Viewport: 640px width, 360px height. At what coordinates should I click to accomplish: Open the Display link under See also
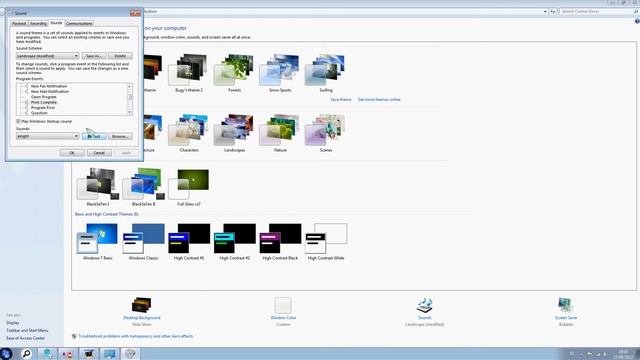click(x=13, y=323)
